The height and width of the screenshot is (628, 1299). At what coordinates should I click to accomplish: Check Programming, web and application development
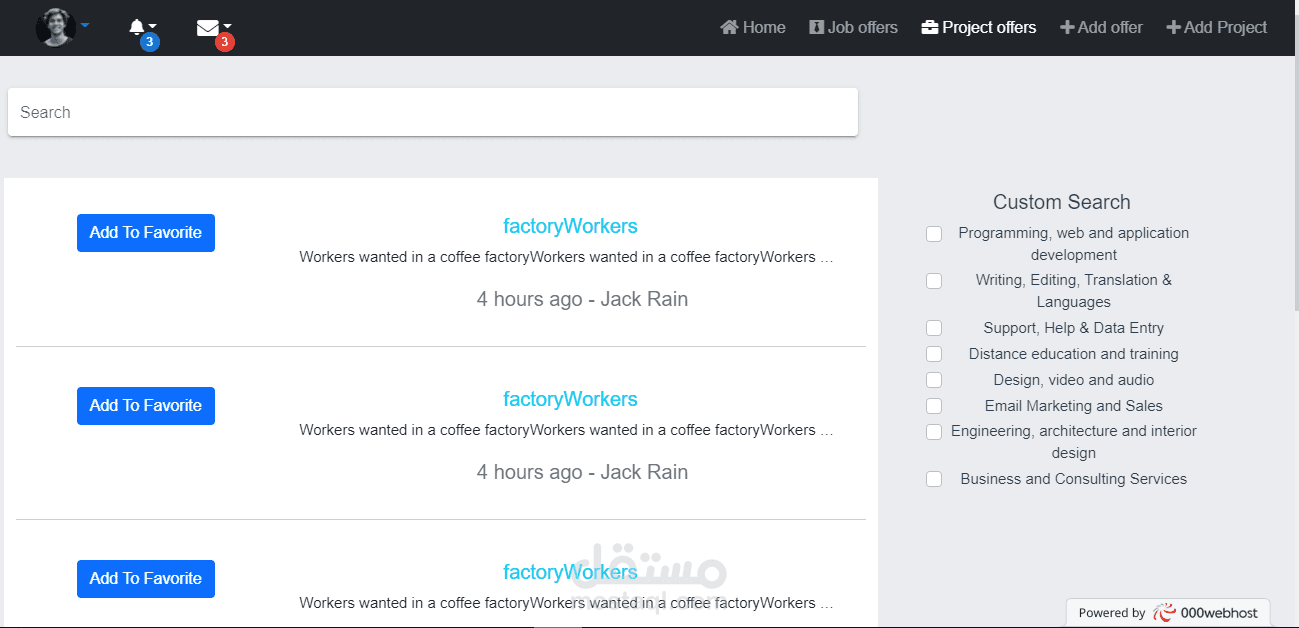pos(934,234)
